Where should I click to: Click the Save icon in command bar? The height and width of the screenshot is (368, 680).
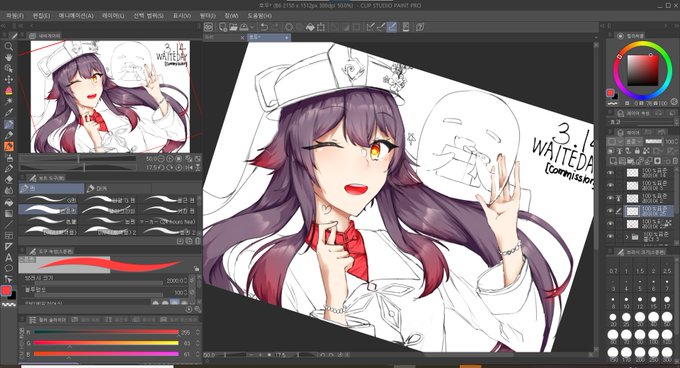pyautogui.click(x=244, y=27)
